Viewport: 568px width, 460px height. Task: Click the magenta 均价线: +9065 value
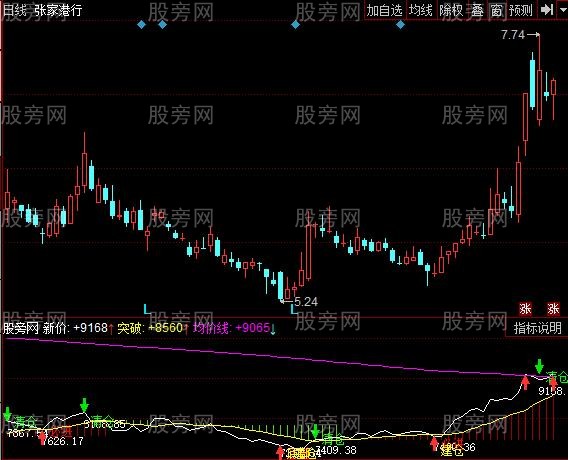(231, 328)
